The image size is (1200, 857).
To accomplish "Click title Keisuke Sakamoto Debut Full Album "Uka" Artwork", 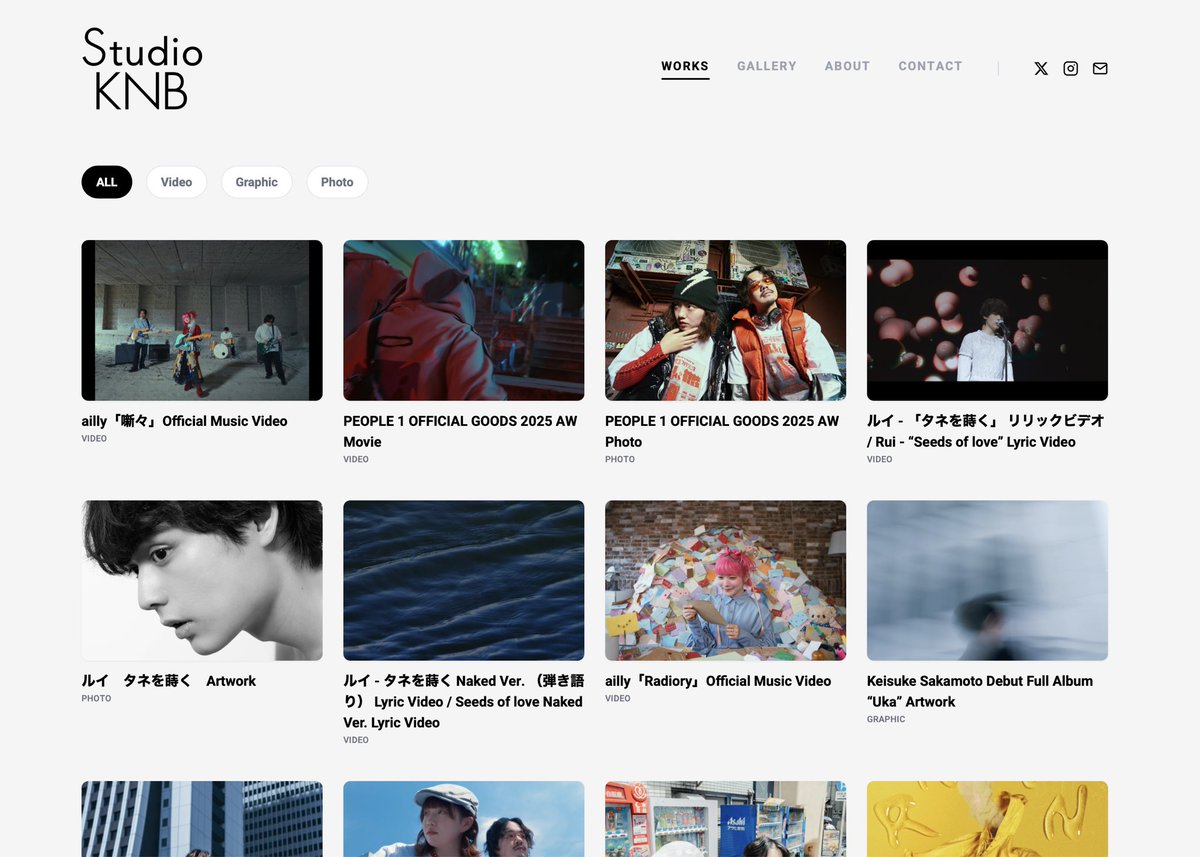I will pos(980,691).
